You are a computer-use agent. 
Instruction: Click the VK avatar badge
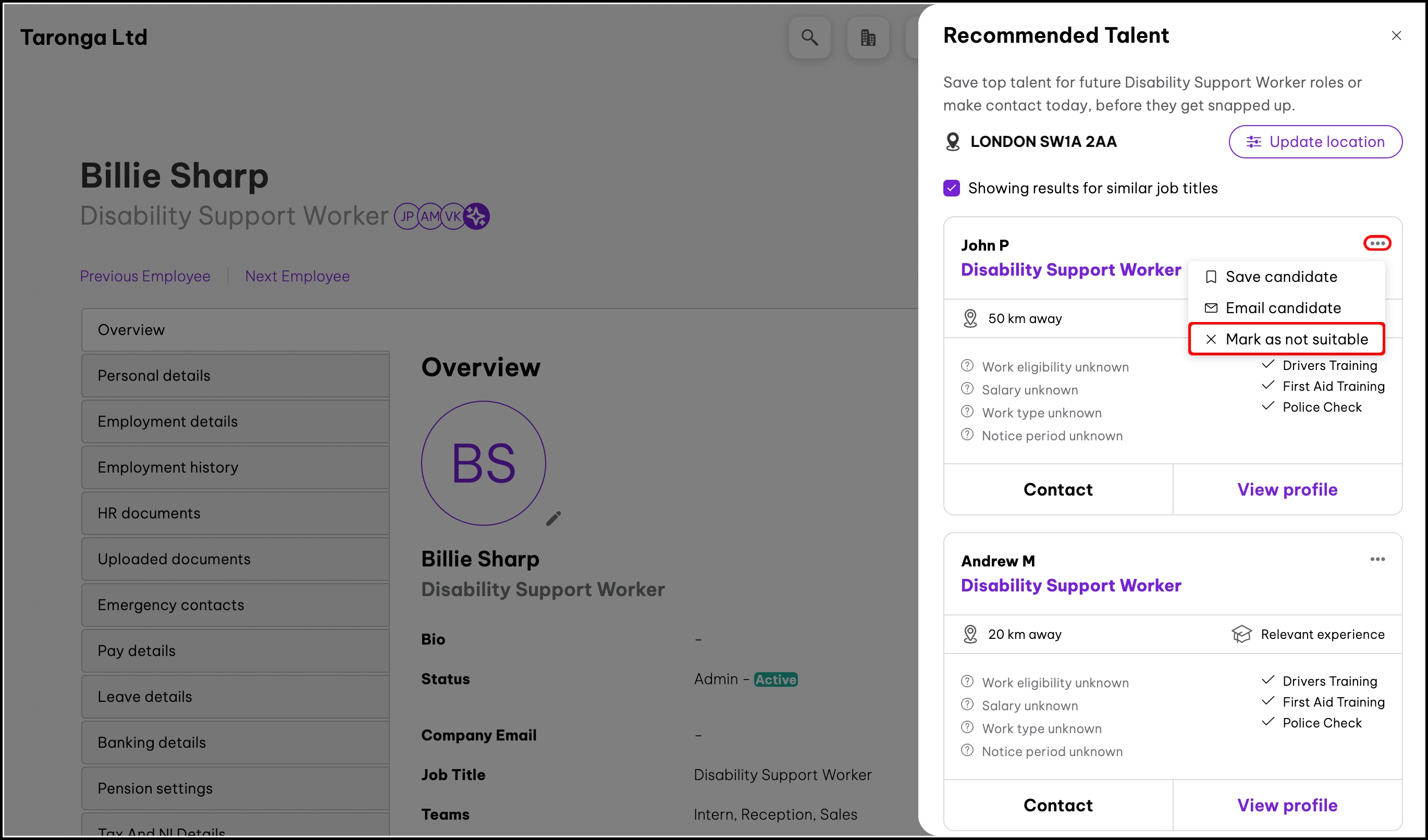pyautogui.click(x=453, y=216)
